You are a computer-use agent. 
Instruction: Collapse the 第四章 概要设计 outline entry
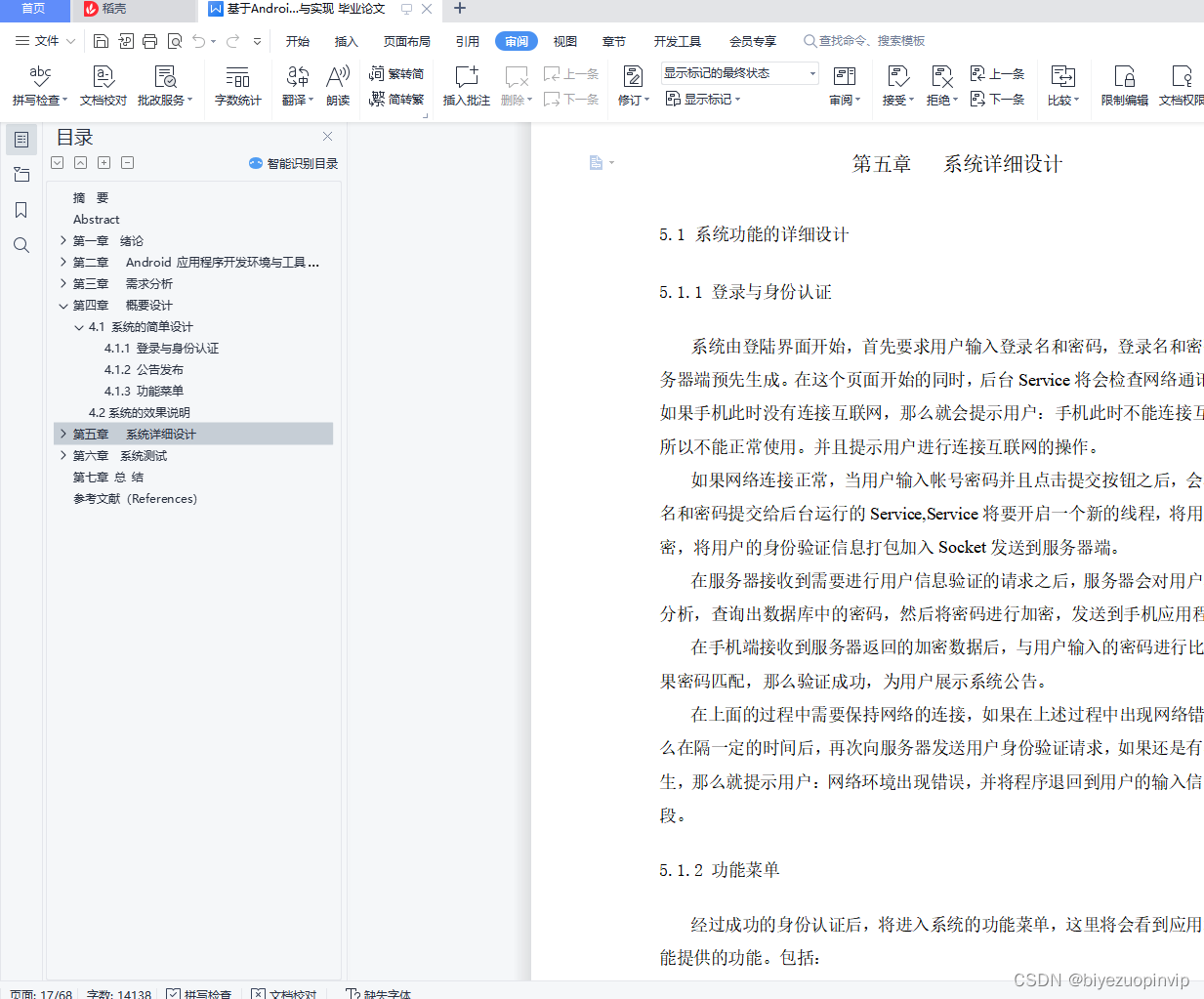tap(63, 306)
